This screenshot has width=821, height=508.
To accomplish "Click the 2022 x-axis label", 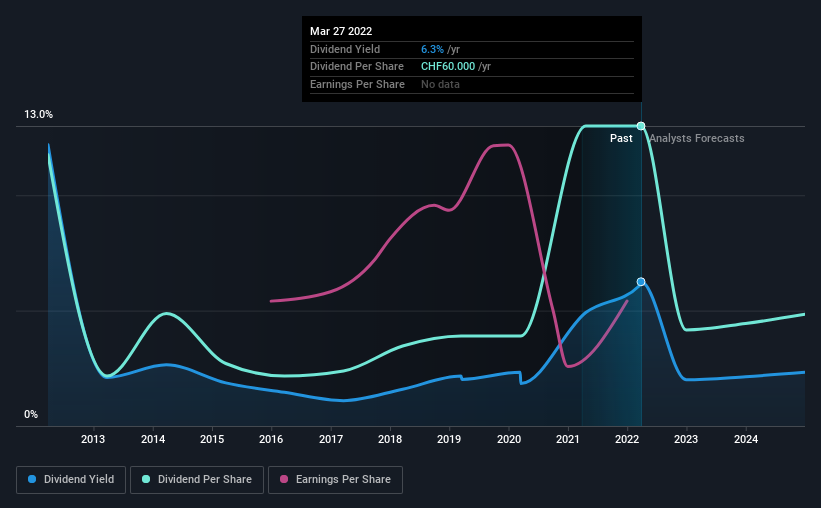I will coord(627,439).
